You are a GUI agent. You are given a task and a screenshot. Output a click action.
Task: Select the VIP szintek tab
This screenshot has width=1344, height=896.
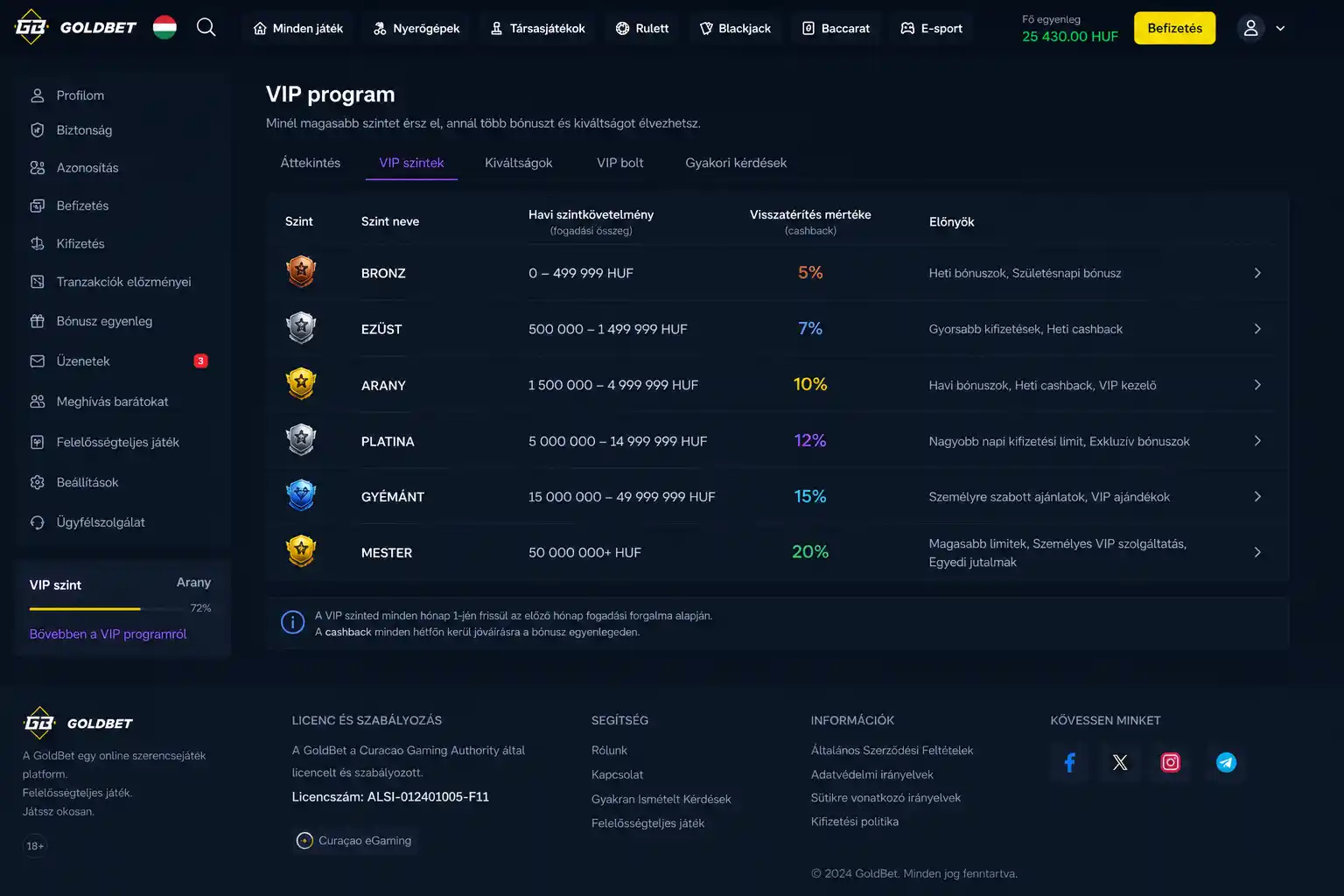click(411, 163)
